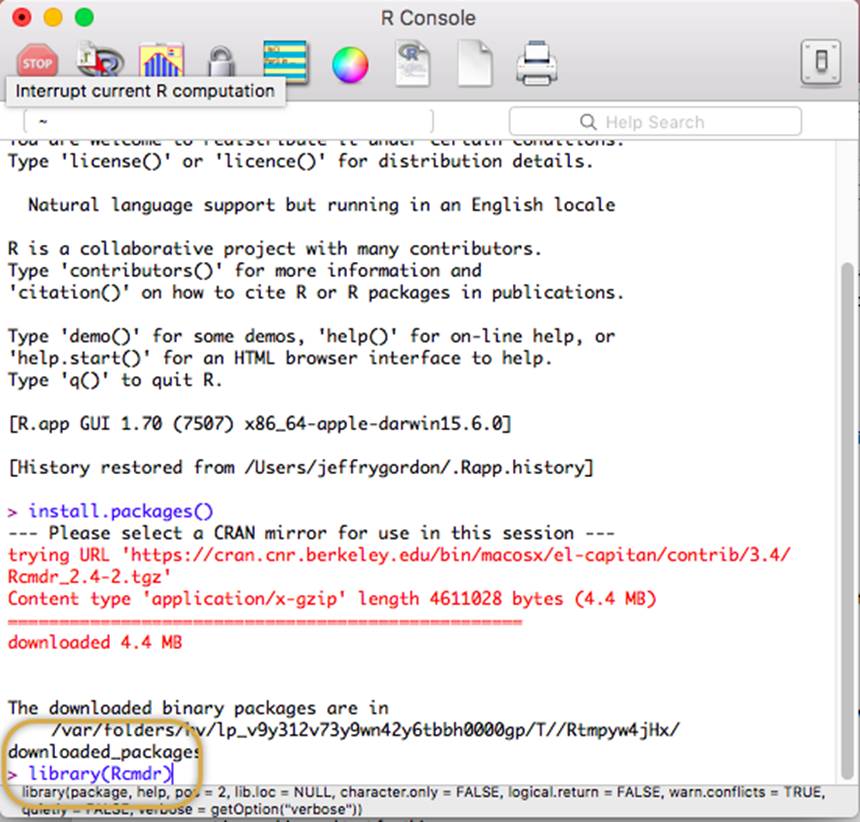Minimize the R Console with yellow button
The image size is (860, 822).
click(53, 17)
